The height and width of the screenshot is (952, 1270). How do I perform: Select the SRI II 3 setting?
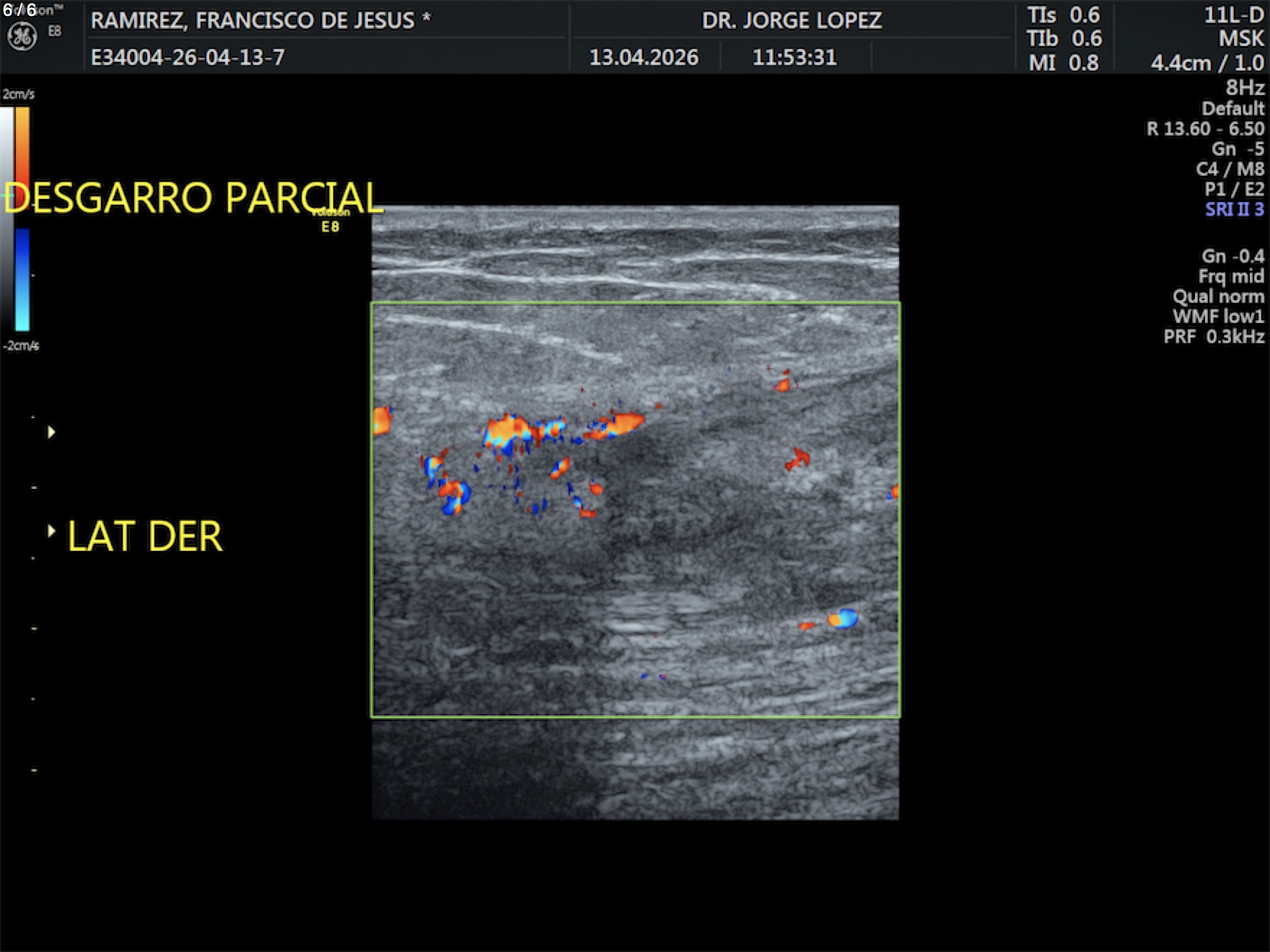(1234, 210)
